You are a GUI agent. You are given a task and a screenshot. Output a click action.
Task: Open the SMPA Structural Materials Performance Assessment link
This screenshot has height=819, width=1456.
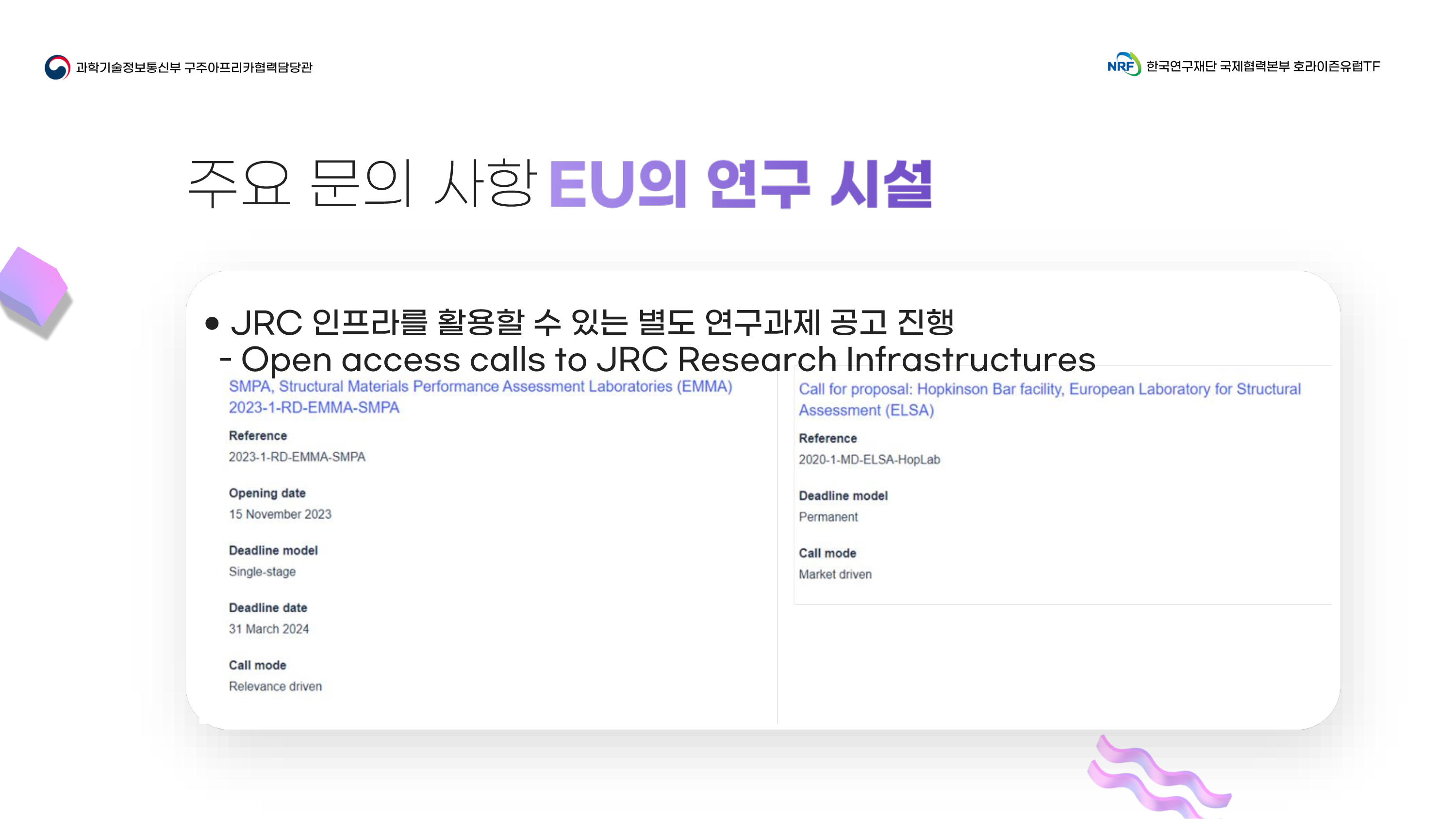[480, 397]
